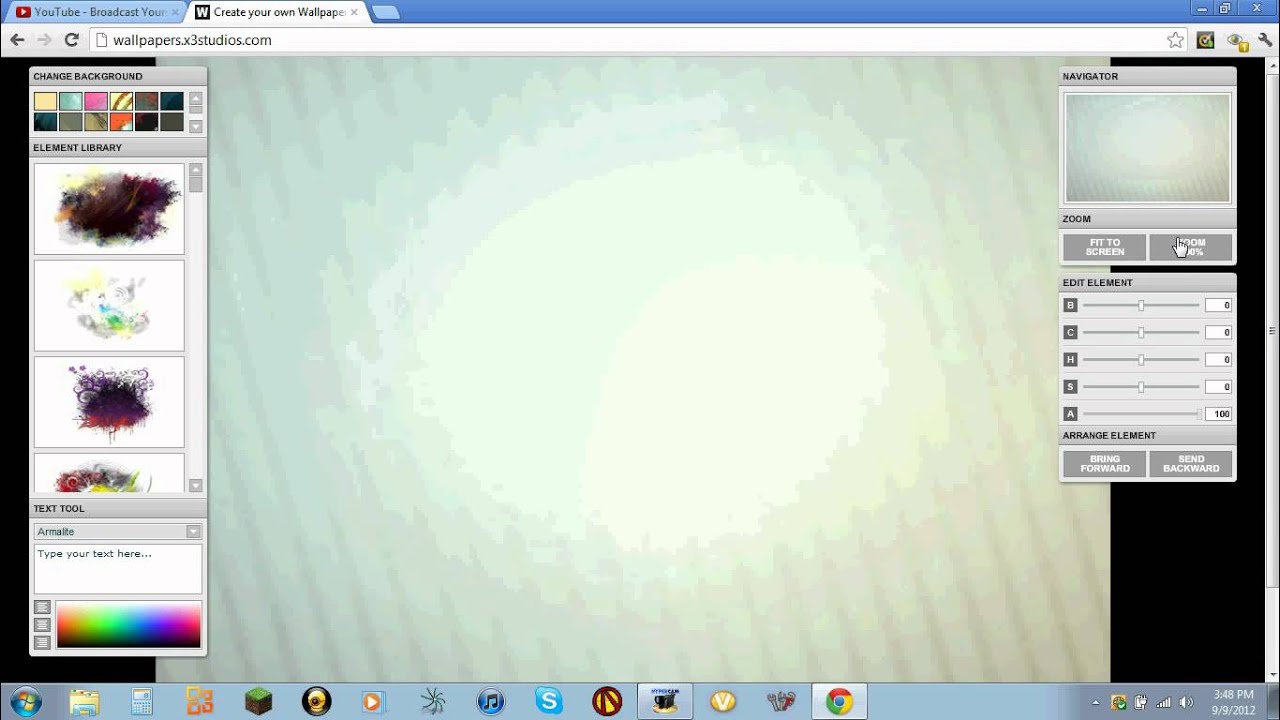
Task: Open iTunes from the taskbar
Action: pos(490,701)
